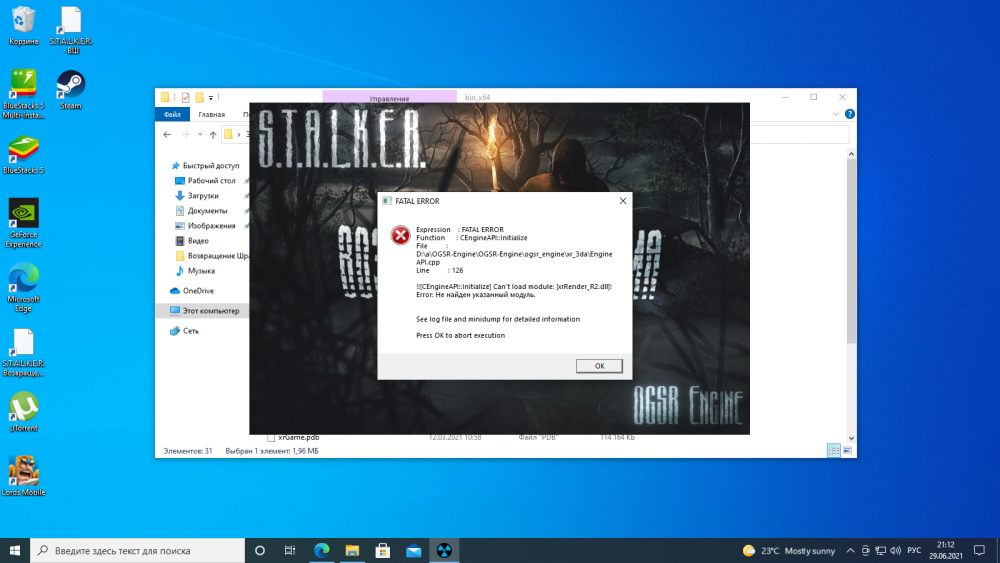Switch to the Главная ribbon tab
The height and width of the screenshot is (563, 1000).
coord(211,115)
